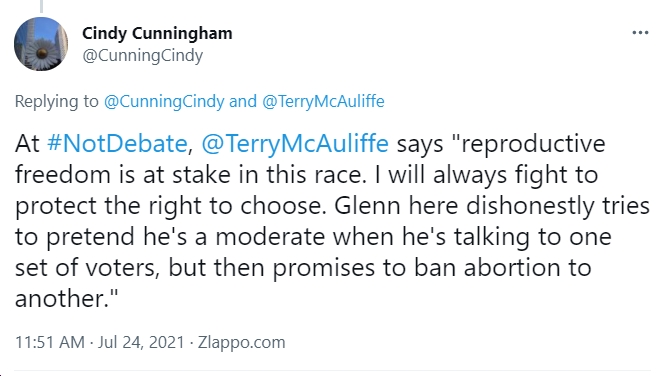666x376 pixels.
Task: Click the Jul 24, 2021 date
Action: click(141, 342)
